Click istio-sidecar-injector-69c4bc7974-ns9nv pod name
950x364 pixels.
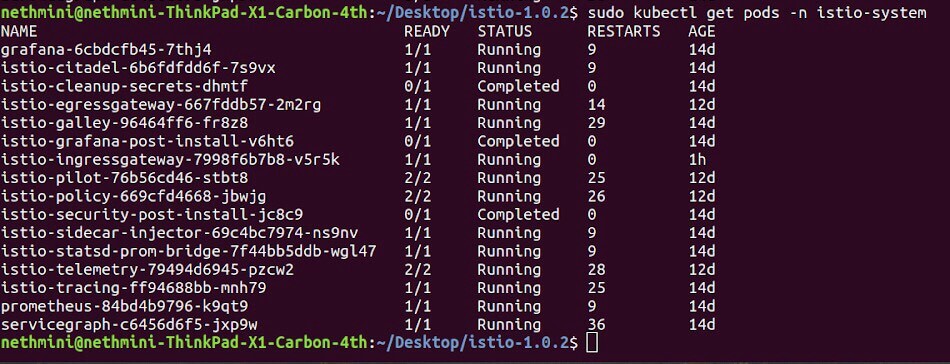click(179, 233)
